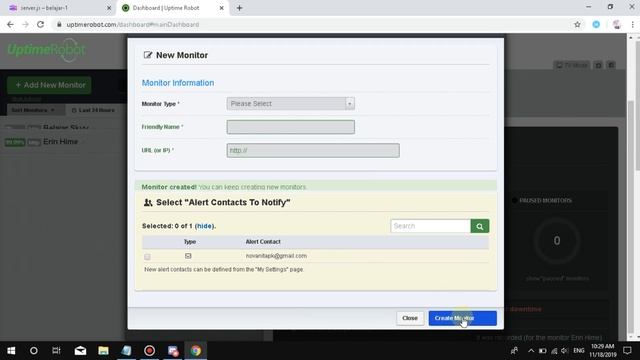The height and width of the screenshot is (360, 640).
Task: Click the UptimeRobot logo
Action: [x=46, y=50]
